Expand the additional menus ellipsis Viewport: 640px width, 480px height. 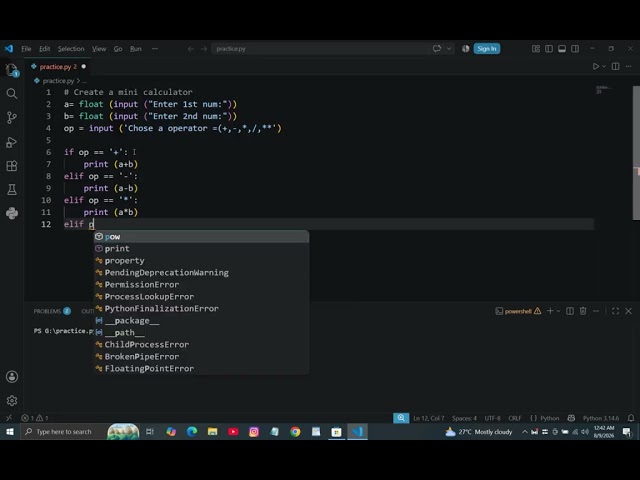[x=155, y=49]
